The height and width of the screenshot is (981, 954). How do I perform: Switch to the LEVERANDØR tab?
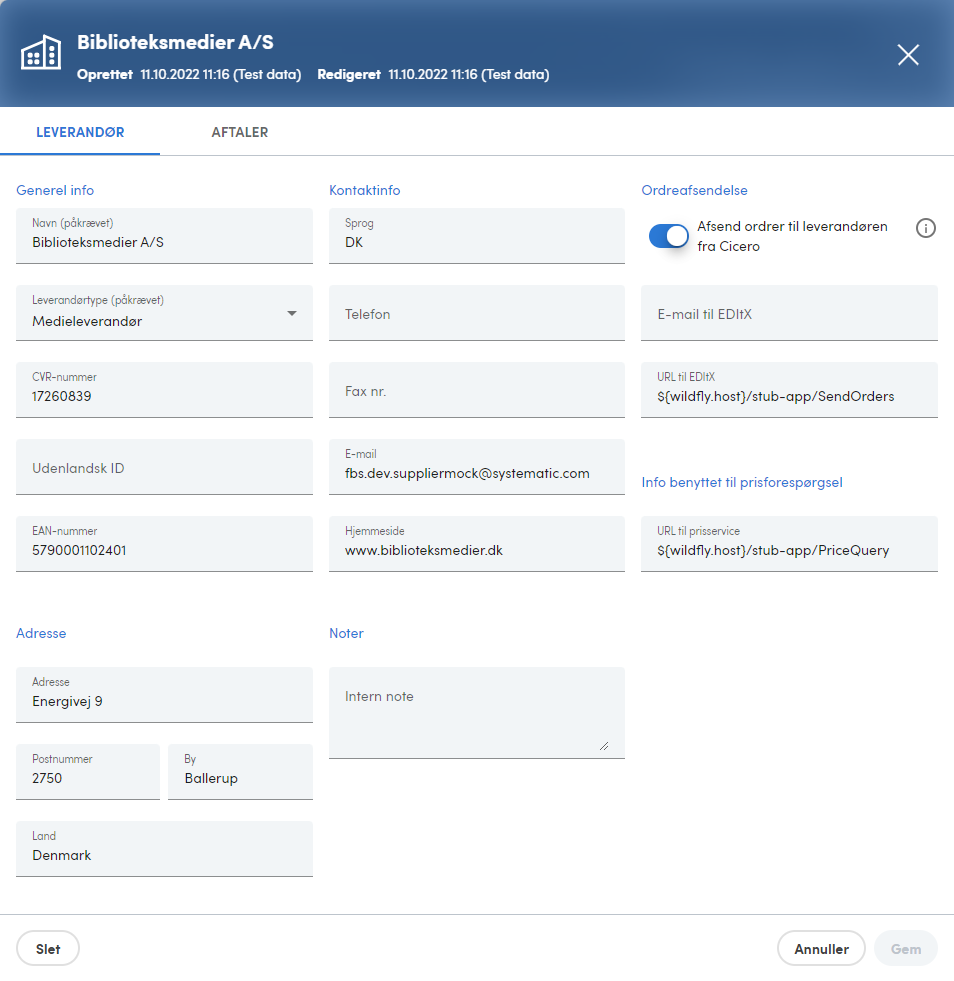(x=80, y=132)
